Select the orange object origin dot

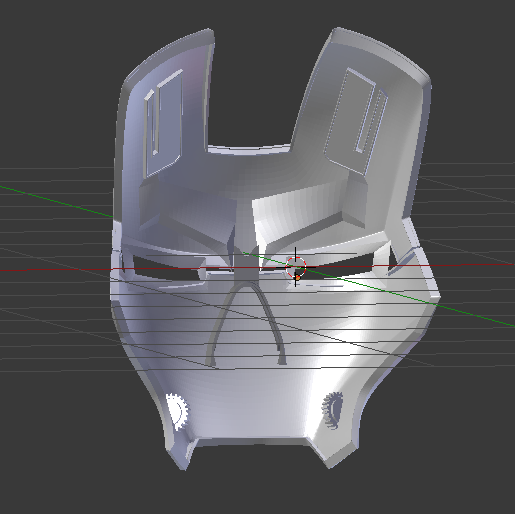pyautogui.click(x=298, y=277)
